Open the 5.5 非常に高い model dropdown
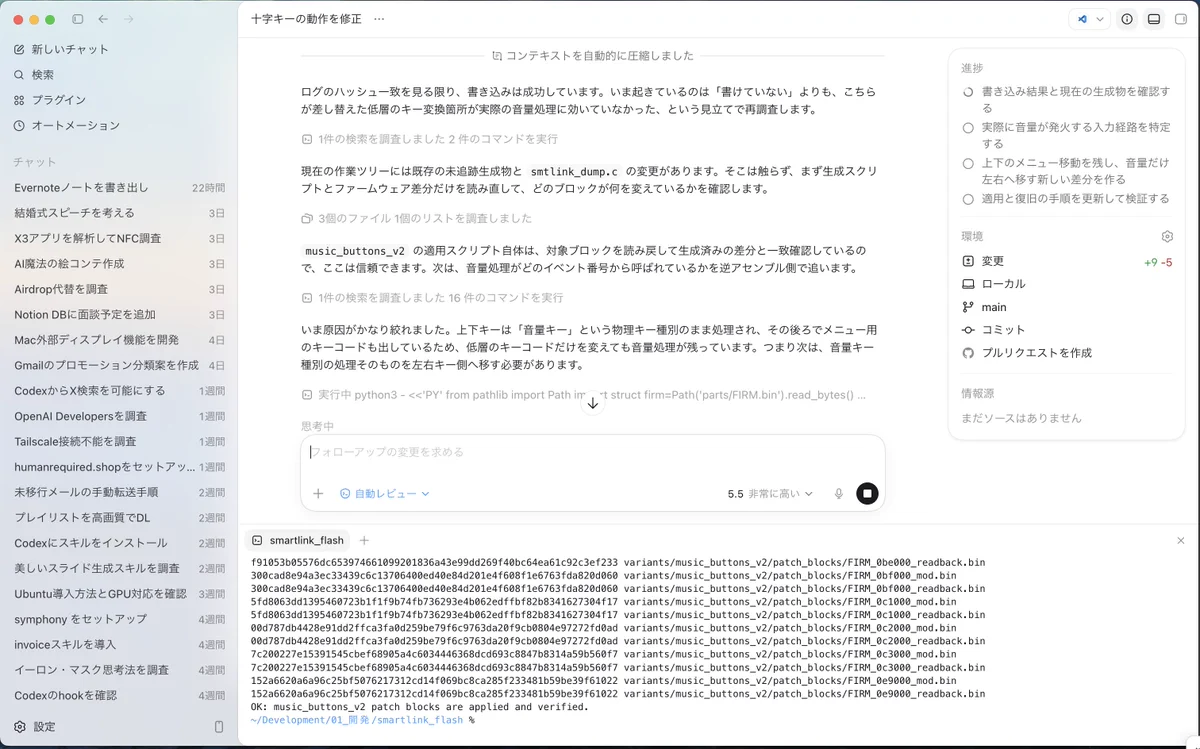Screen dimensions: 1200x749 tap(770, 494)
